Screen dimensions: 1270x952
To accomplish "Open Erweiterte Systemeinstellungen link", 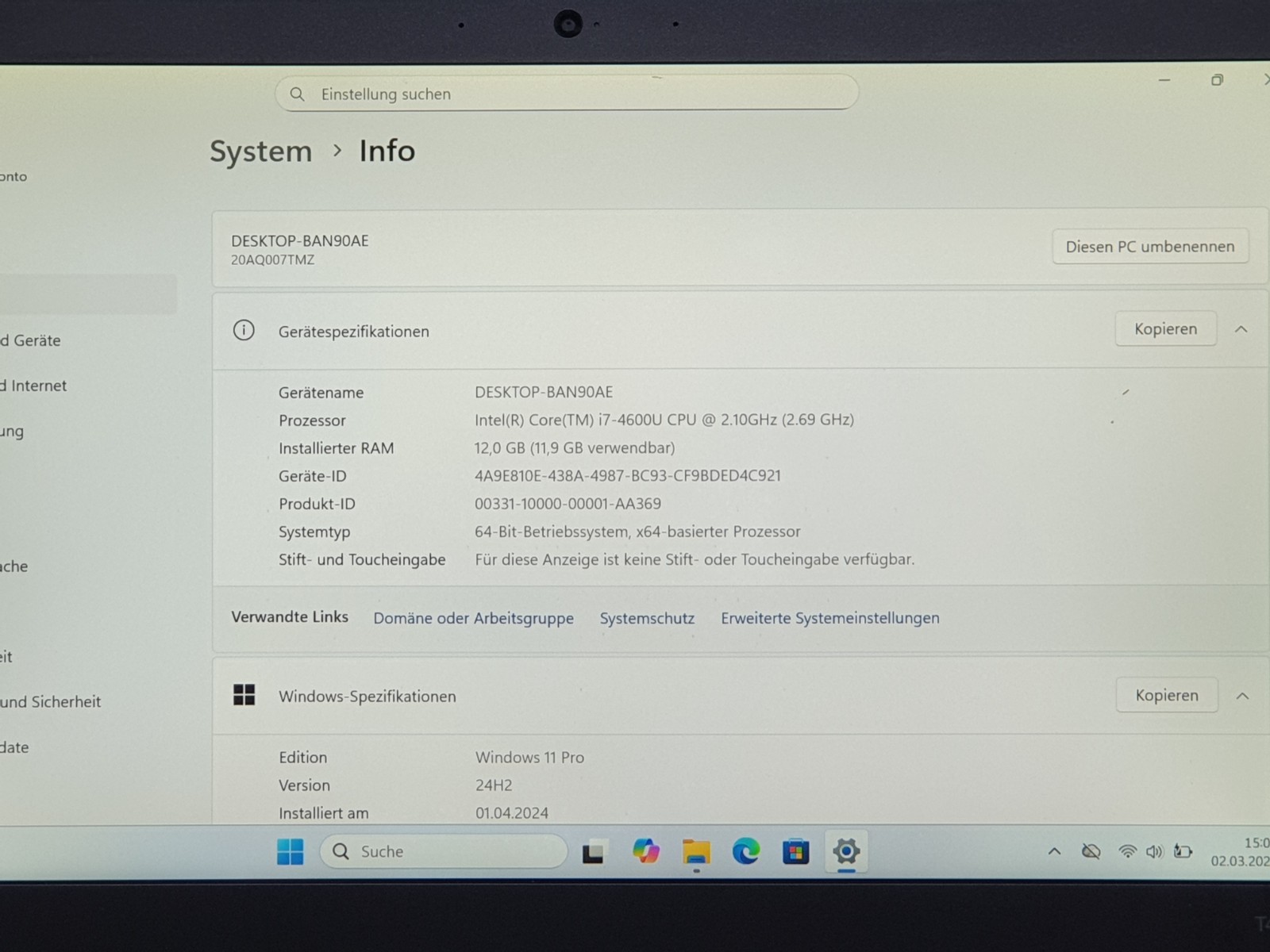I will [x=829, y=618].
